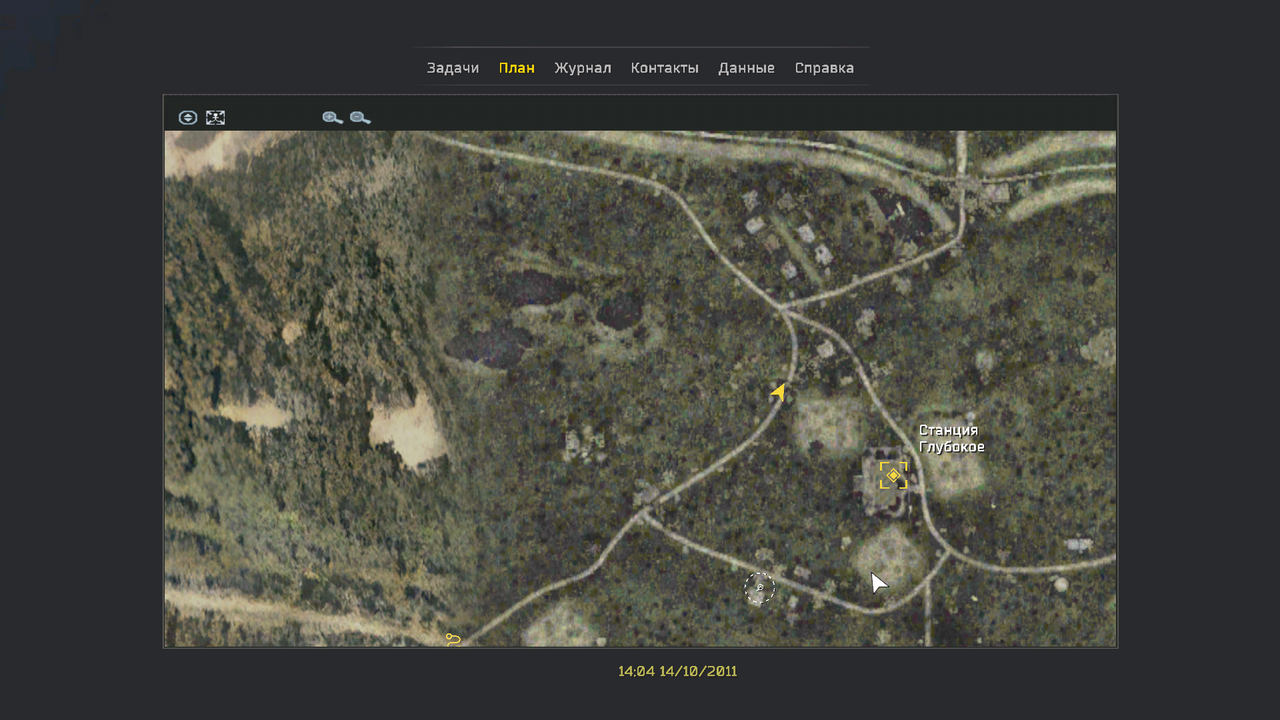
Task: Click the yellow marker at the map's bottom edge
Action: [453, 639]
